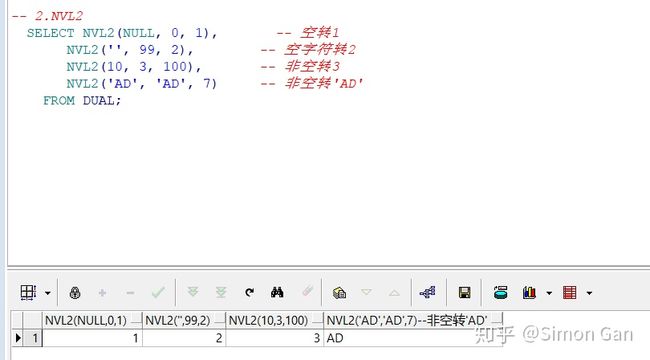
Task: Click the code line NVL2('', 99, 2),
Action: click(x=130, y=50)
